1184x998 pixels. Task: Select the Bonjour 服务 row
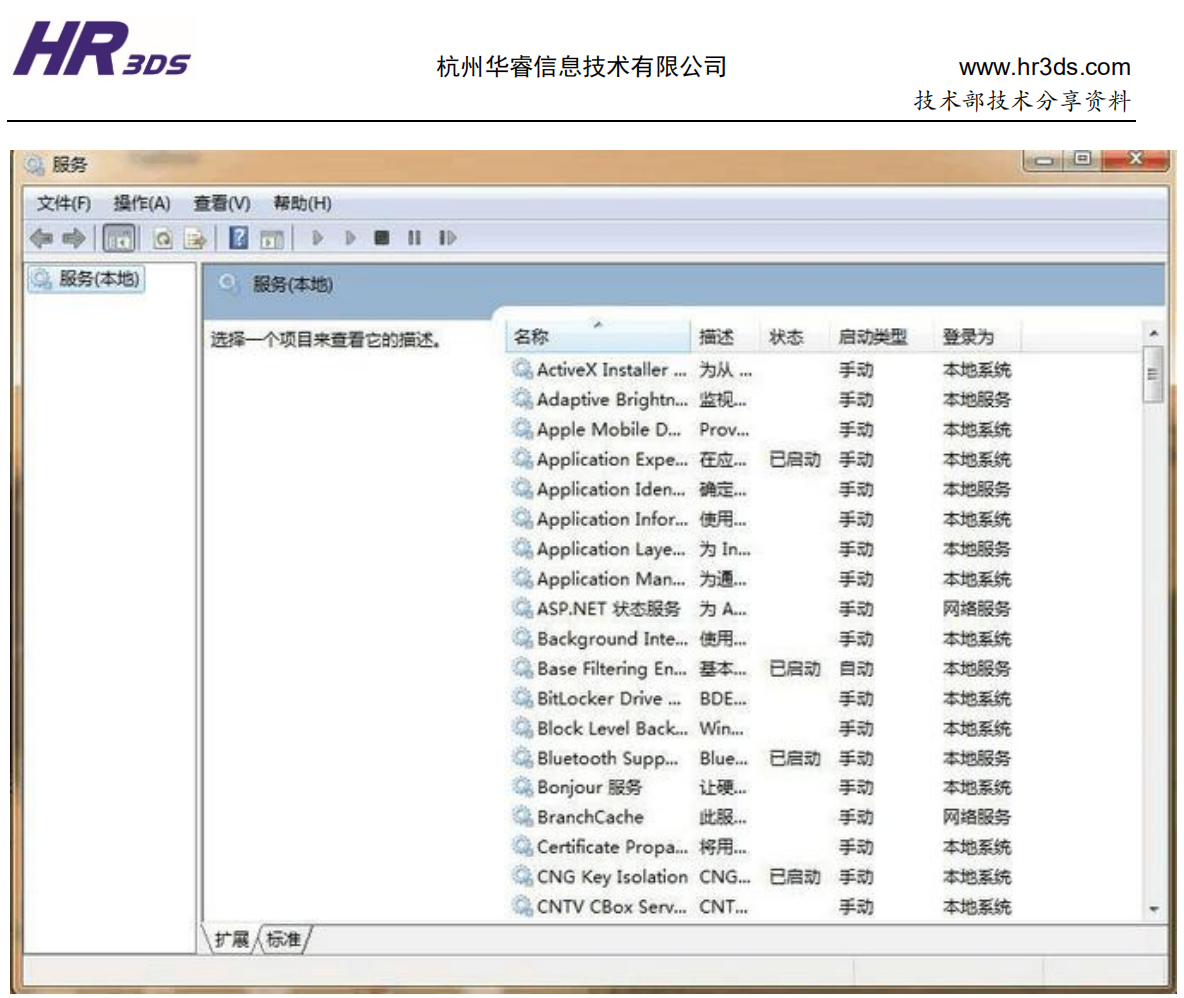pos(589,787)
